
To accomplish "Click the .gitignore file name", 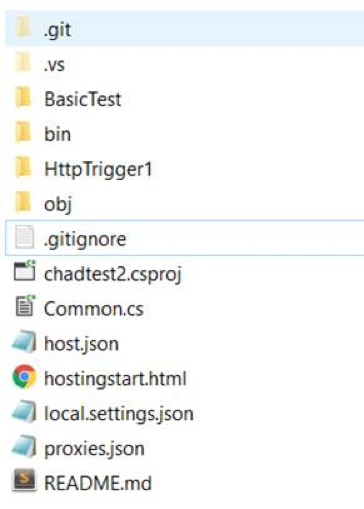I will pos(85,240).
